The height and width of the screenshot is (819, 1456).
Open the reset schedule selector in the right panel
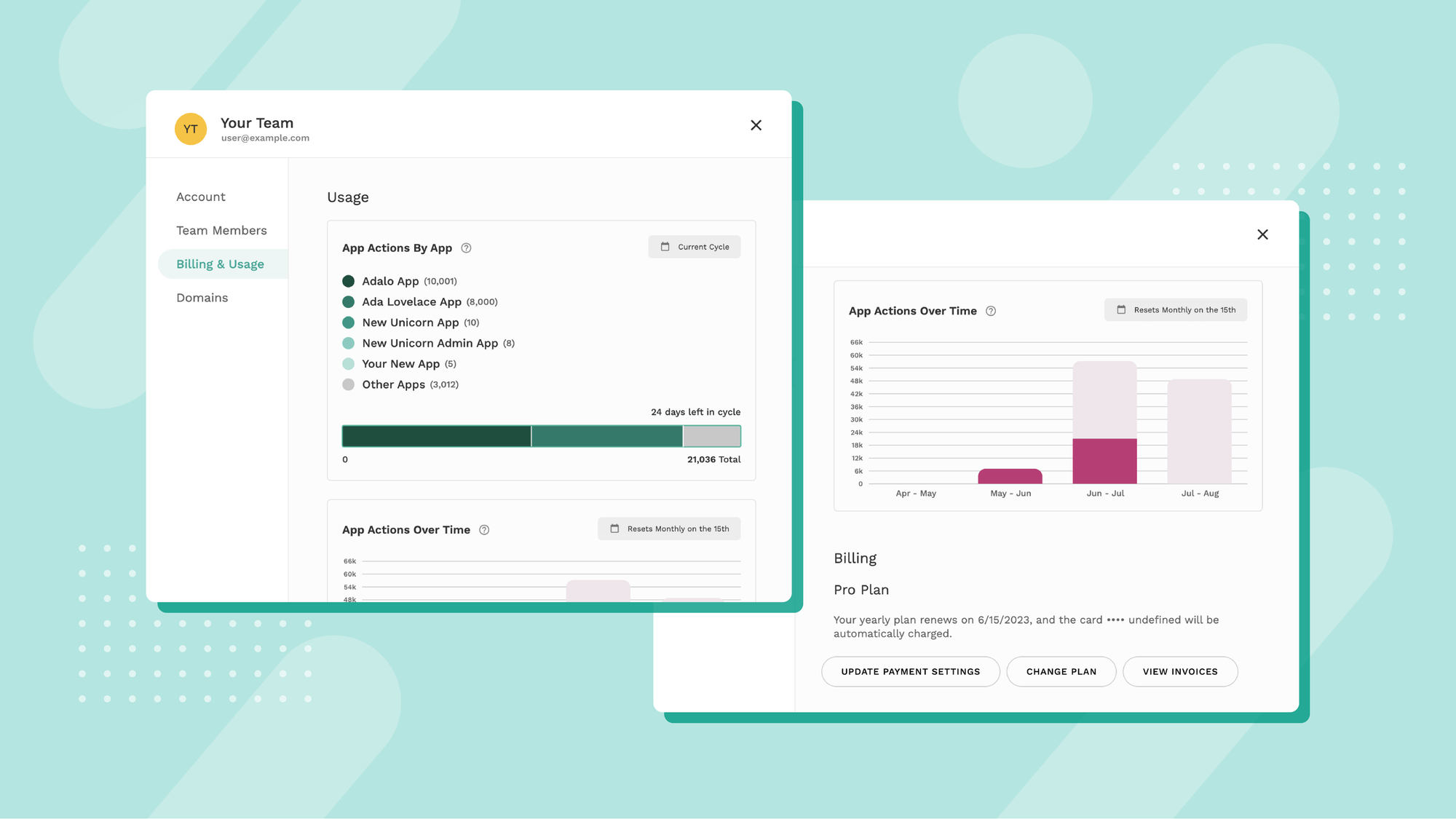1175,309
